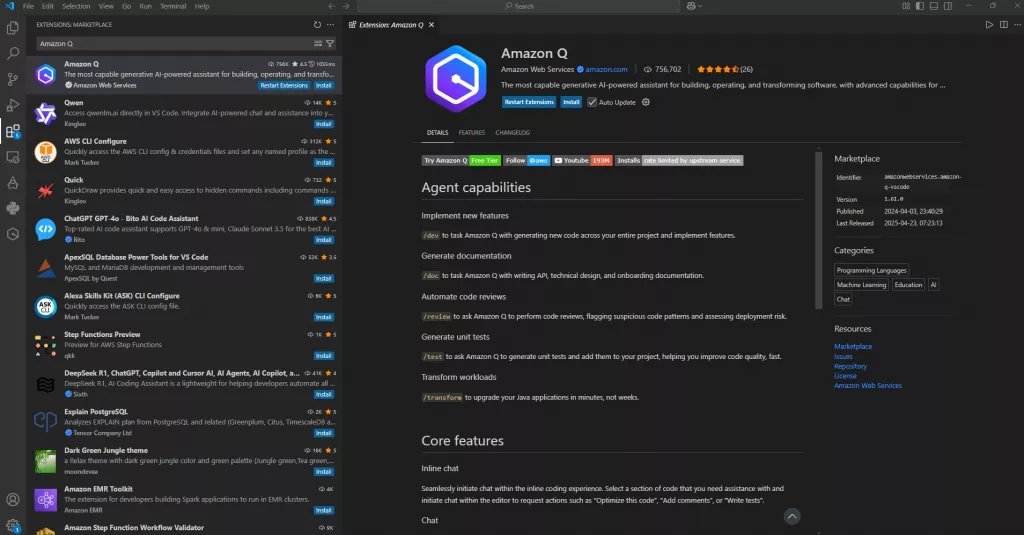Open the Explorer view in activity bar

point(13,27)
